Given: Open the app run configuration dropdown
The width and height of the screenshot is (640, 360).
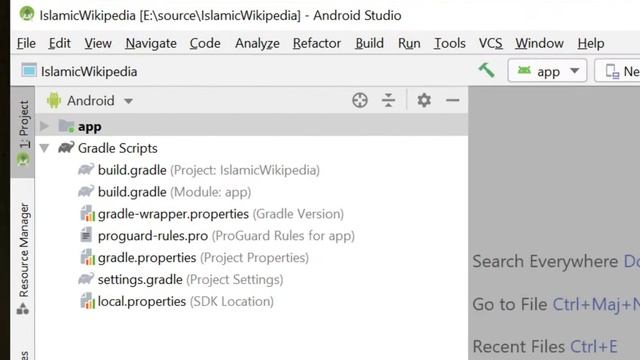Looking at the screenshot, I should (x=574, y=71).
